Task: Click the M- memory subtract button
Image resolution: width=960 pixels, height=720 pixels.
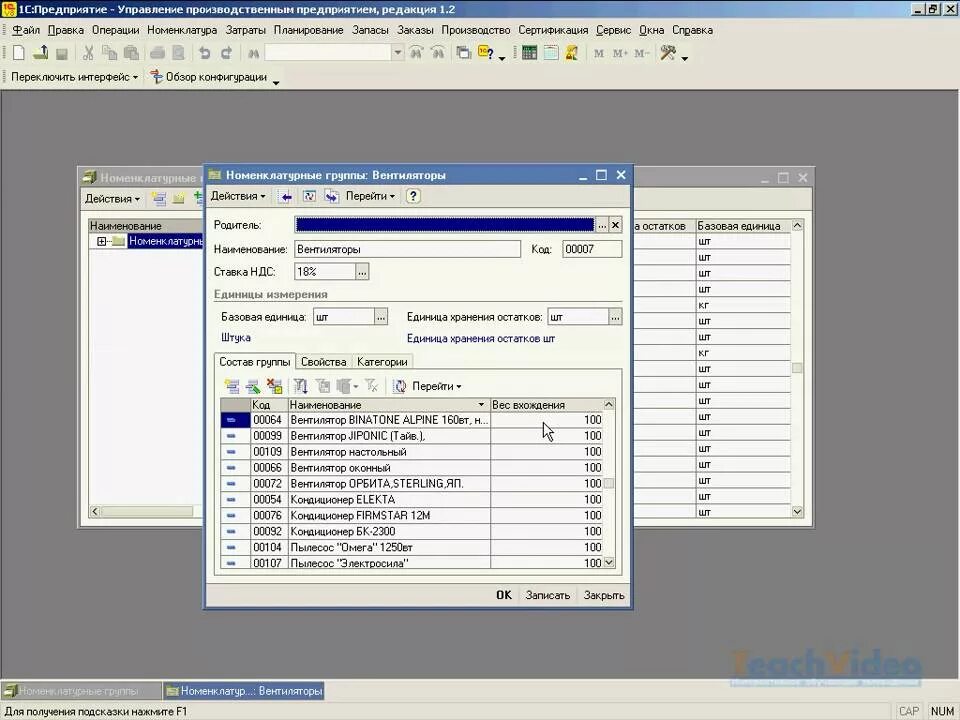Action: click(641, 54)
